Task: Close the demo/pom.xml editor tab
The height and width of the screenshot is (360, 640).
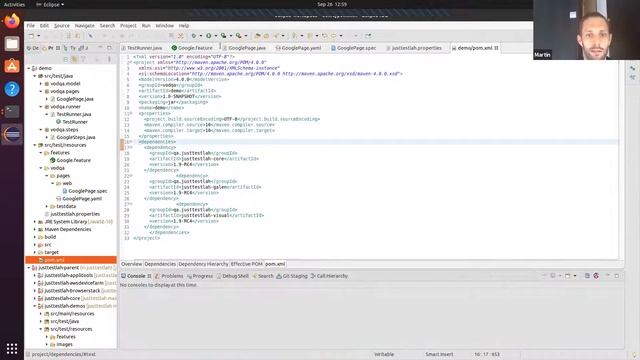Action: click(496, 48)
